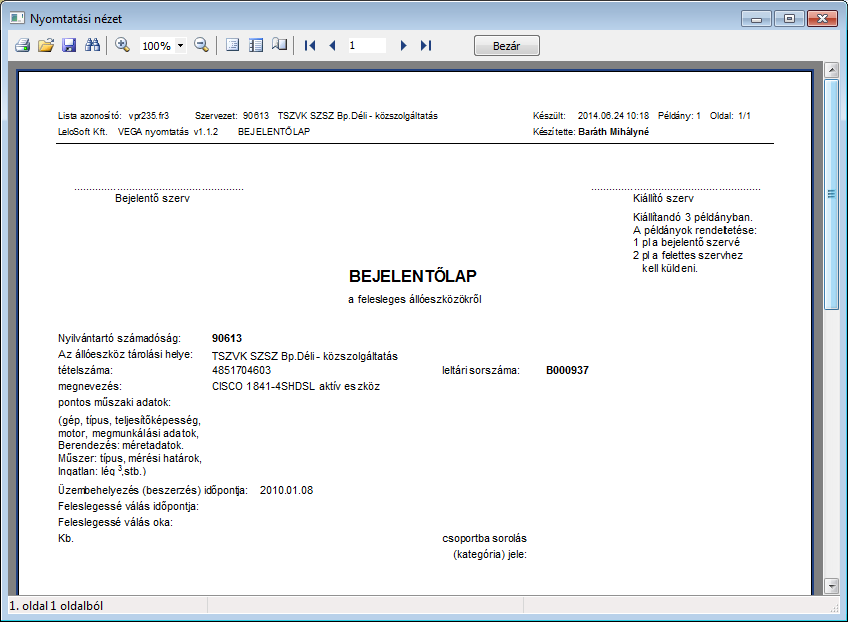Click the vertical scrollbar up arrow
This screenshot has height=622, width=848.
pyautogui.click(x=831, y=69)
